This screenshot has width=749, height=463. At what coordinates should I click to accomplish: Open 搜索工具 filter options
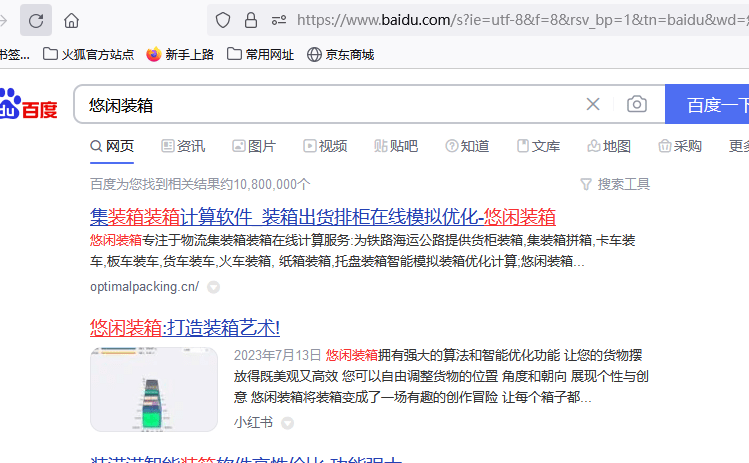[615, 184]
